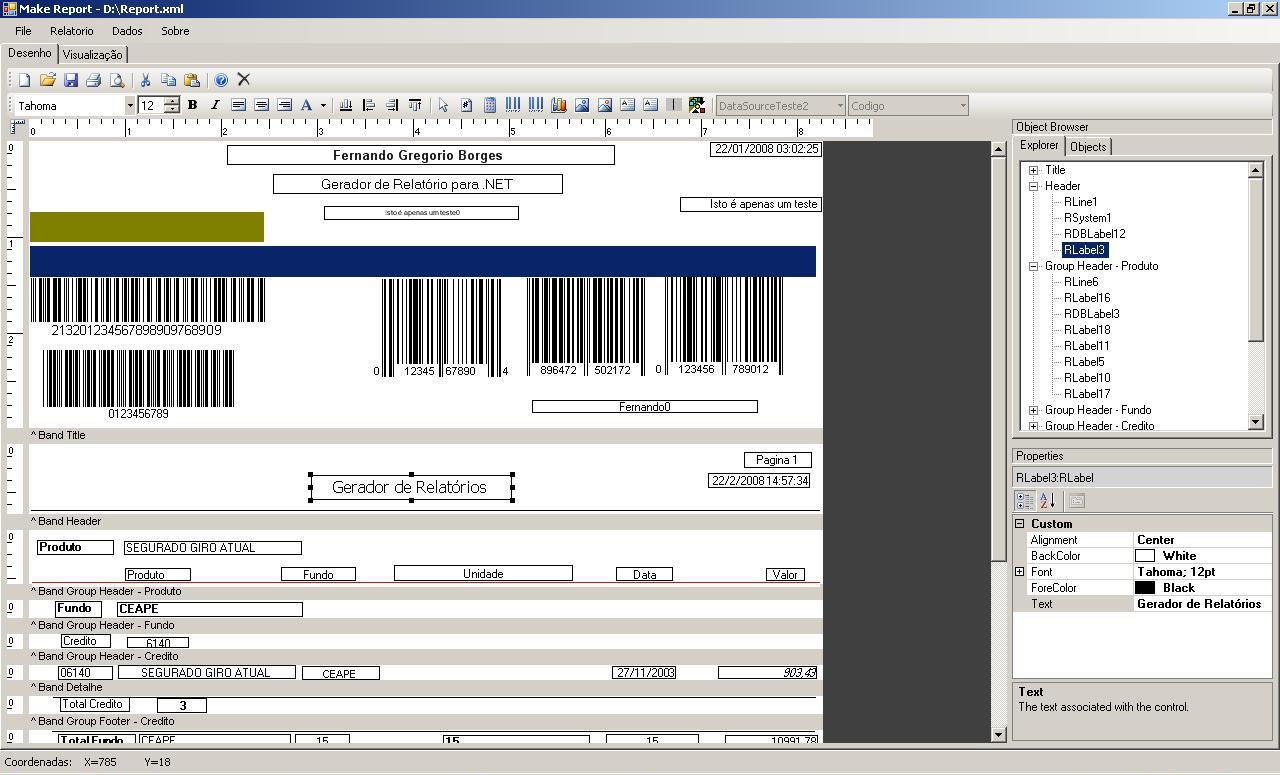
Task: Insert a page number field control
Action: [x=466, y=105]
